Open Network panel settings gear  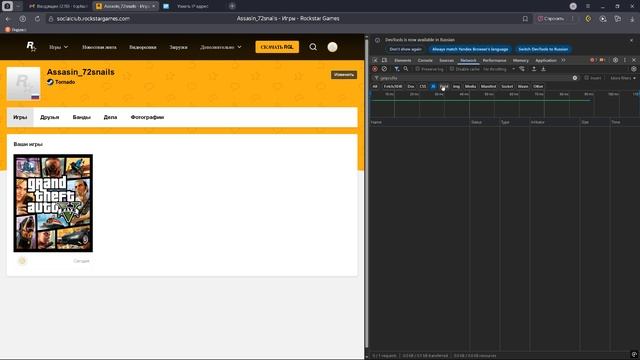point(633,69)
